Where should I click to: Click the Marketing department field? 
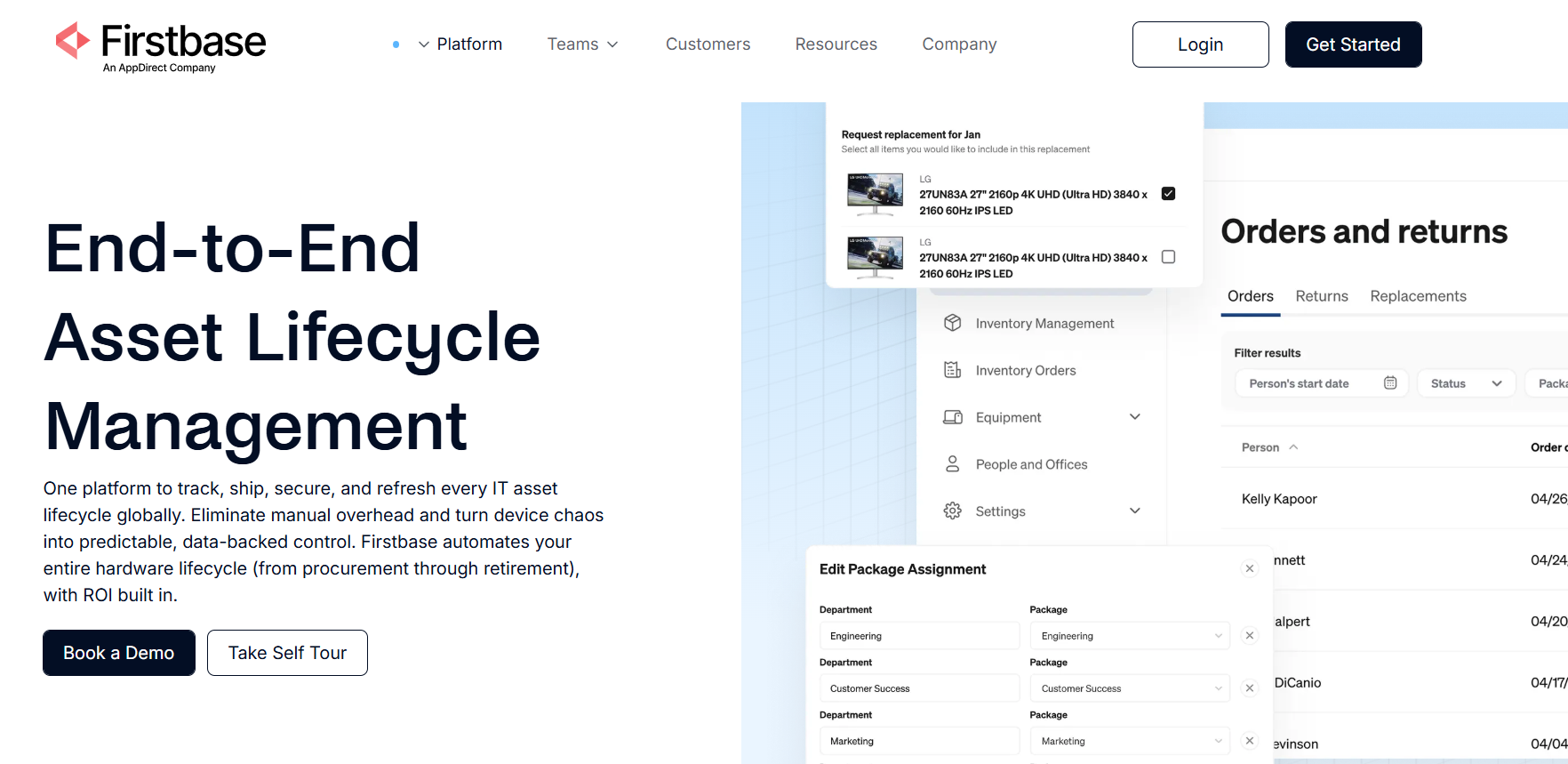919,741
